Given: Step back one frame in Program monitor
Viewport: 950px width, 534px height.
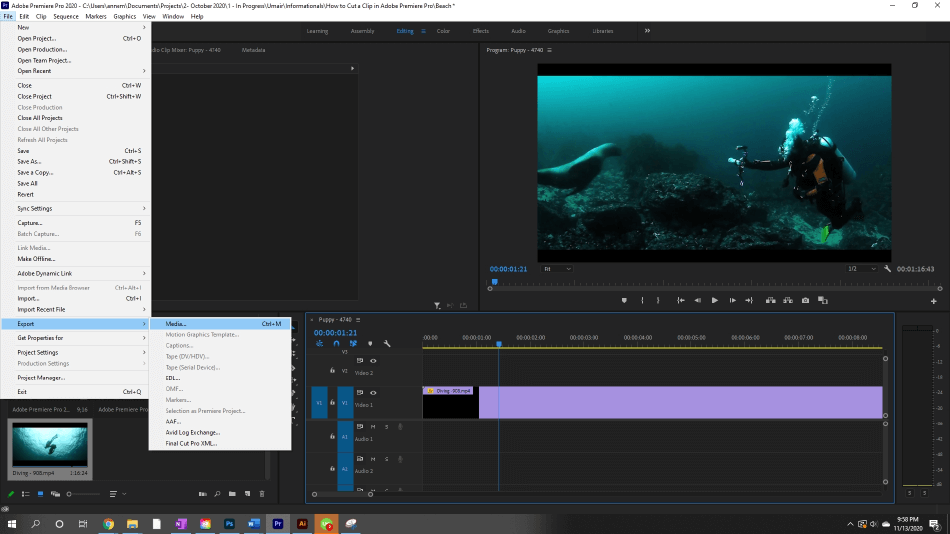Looking at the screenshot, I should point(698,300).
